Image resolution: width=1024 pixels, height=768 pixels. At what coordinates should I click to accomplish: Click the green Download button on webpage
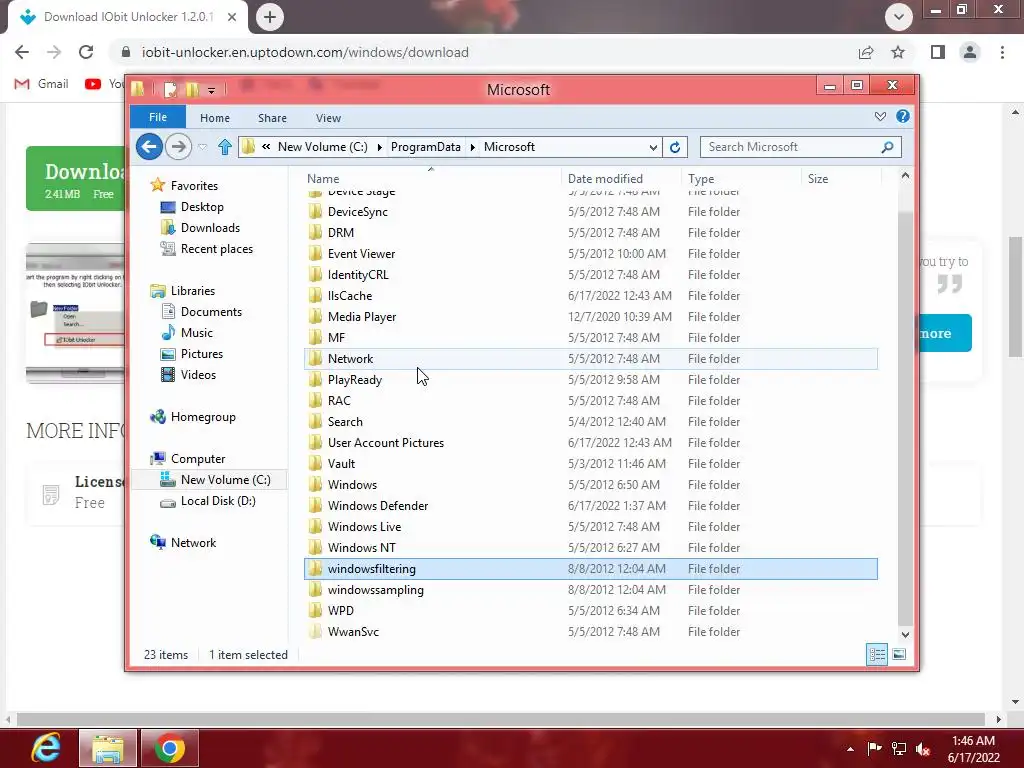pyautogui.click(x=75, y=178)
